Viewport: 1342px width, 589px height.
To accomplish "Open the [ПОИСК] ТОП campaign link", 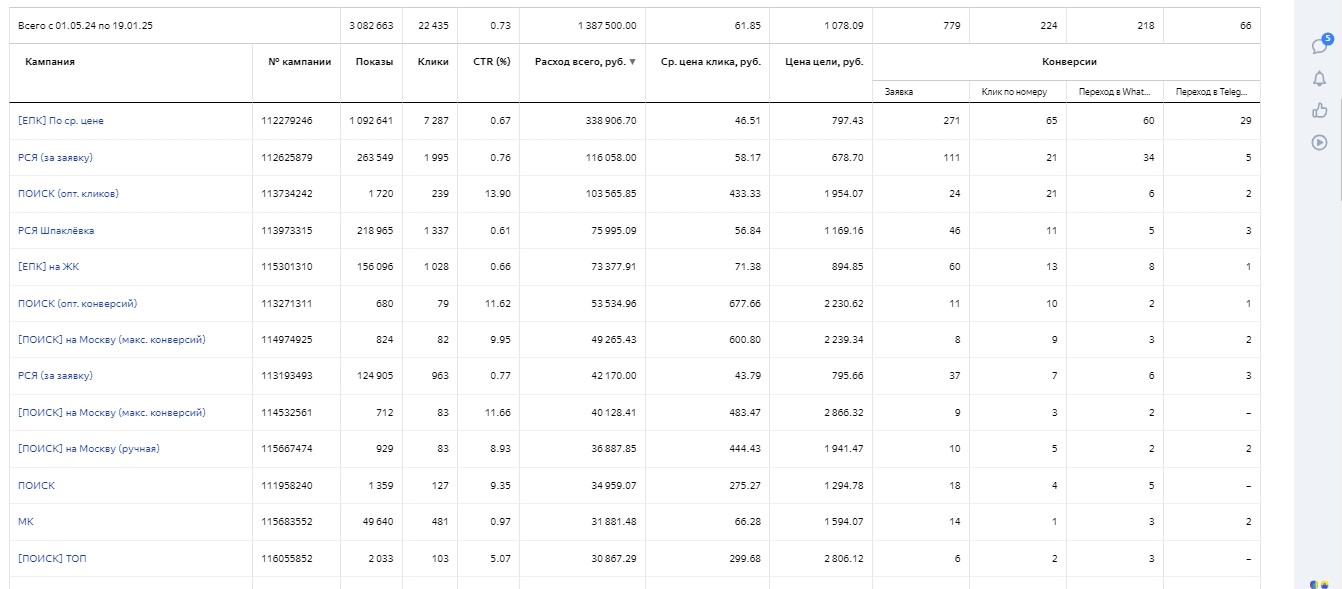I will [x=52, y=558].
